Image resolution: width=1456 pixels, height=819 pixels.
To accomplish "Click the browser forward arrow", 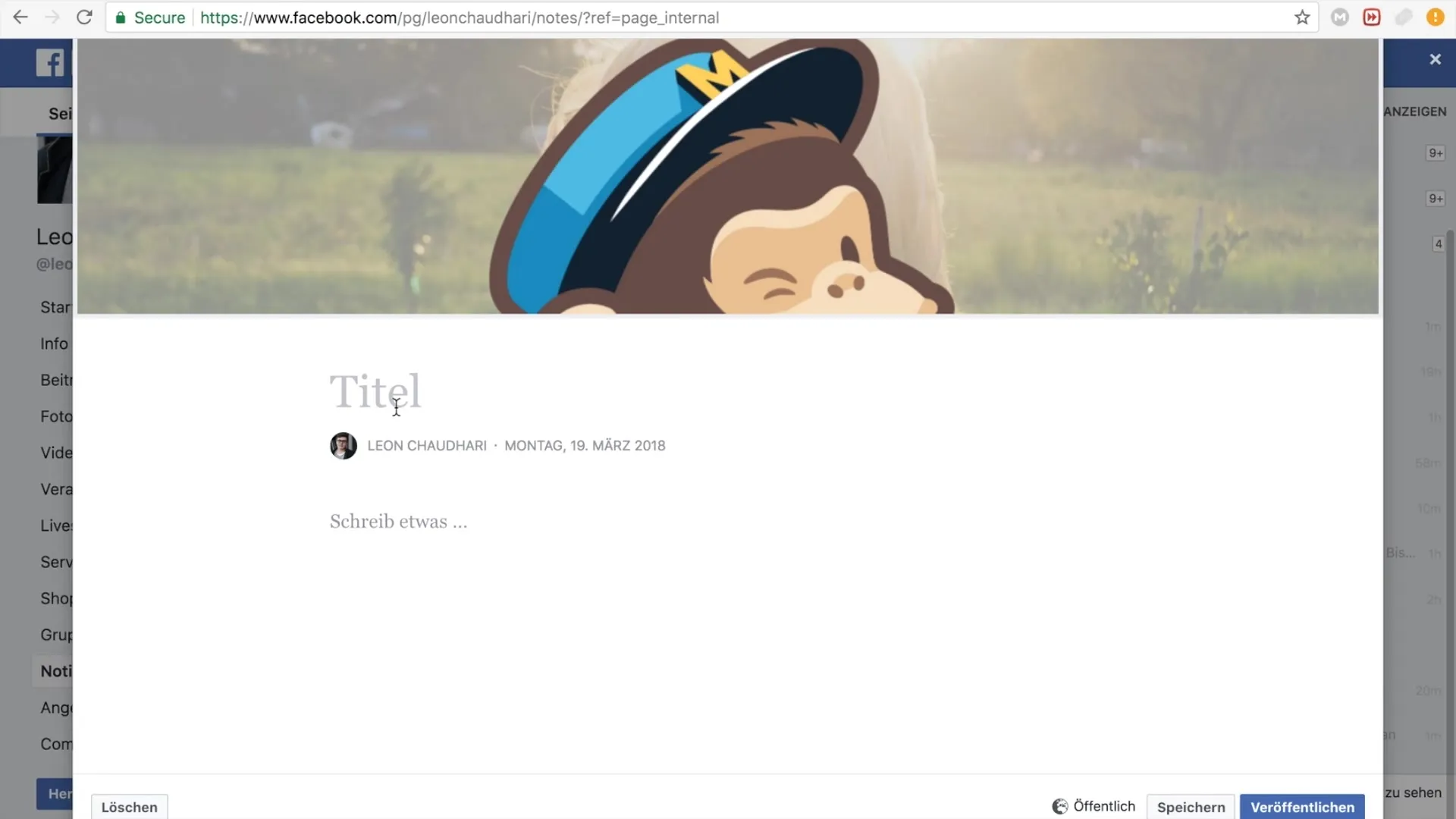I will coord(52,17).
